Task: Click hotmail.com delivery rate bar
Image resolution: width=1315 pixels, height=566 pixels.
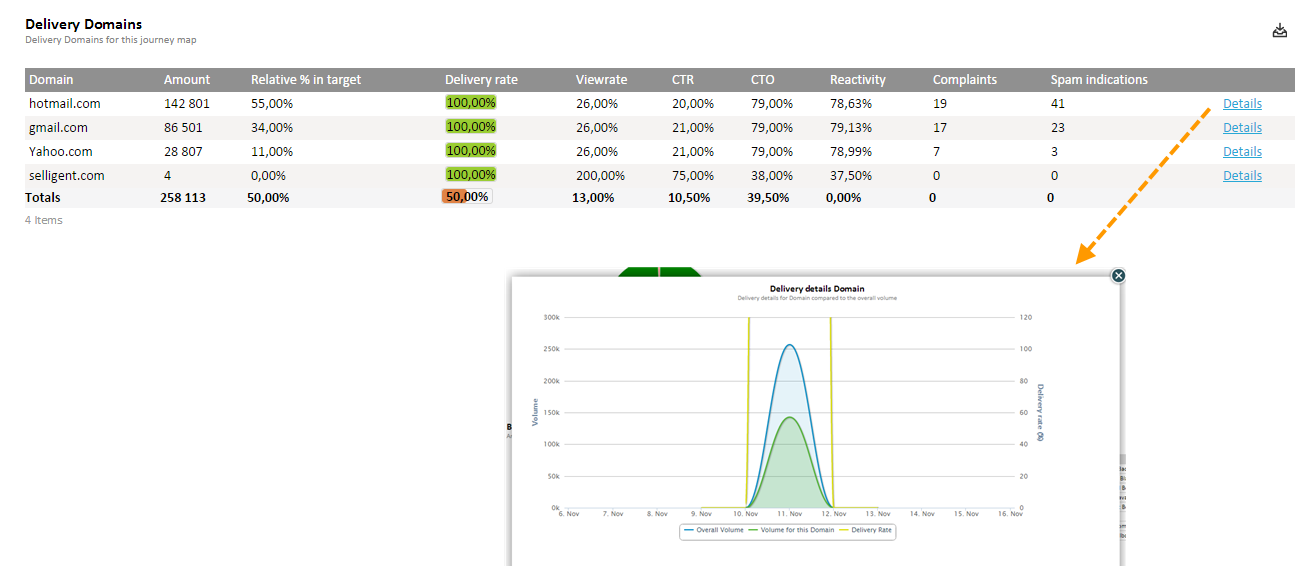Action: click(x=471, y=103)
